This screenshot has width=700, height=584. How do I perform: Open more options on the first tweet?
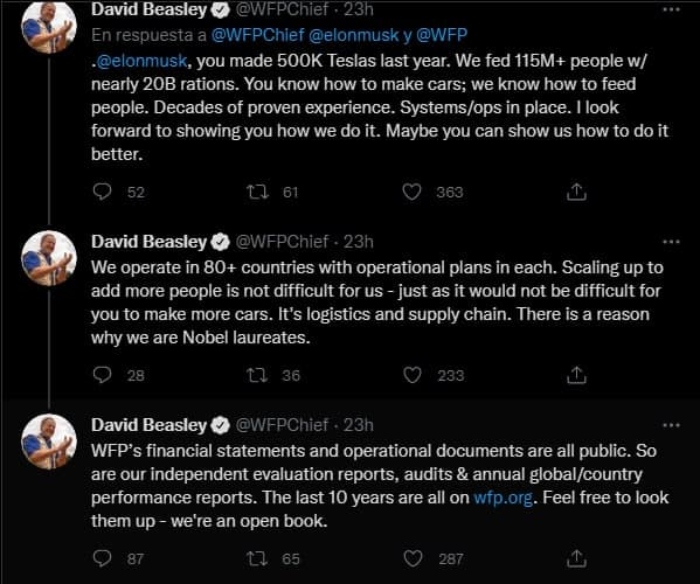(x=670, y=10)
